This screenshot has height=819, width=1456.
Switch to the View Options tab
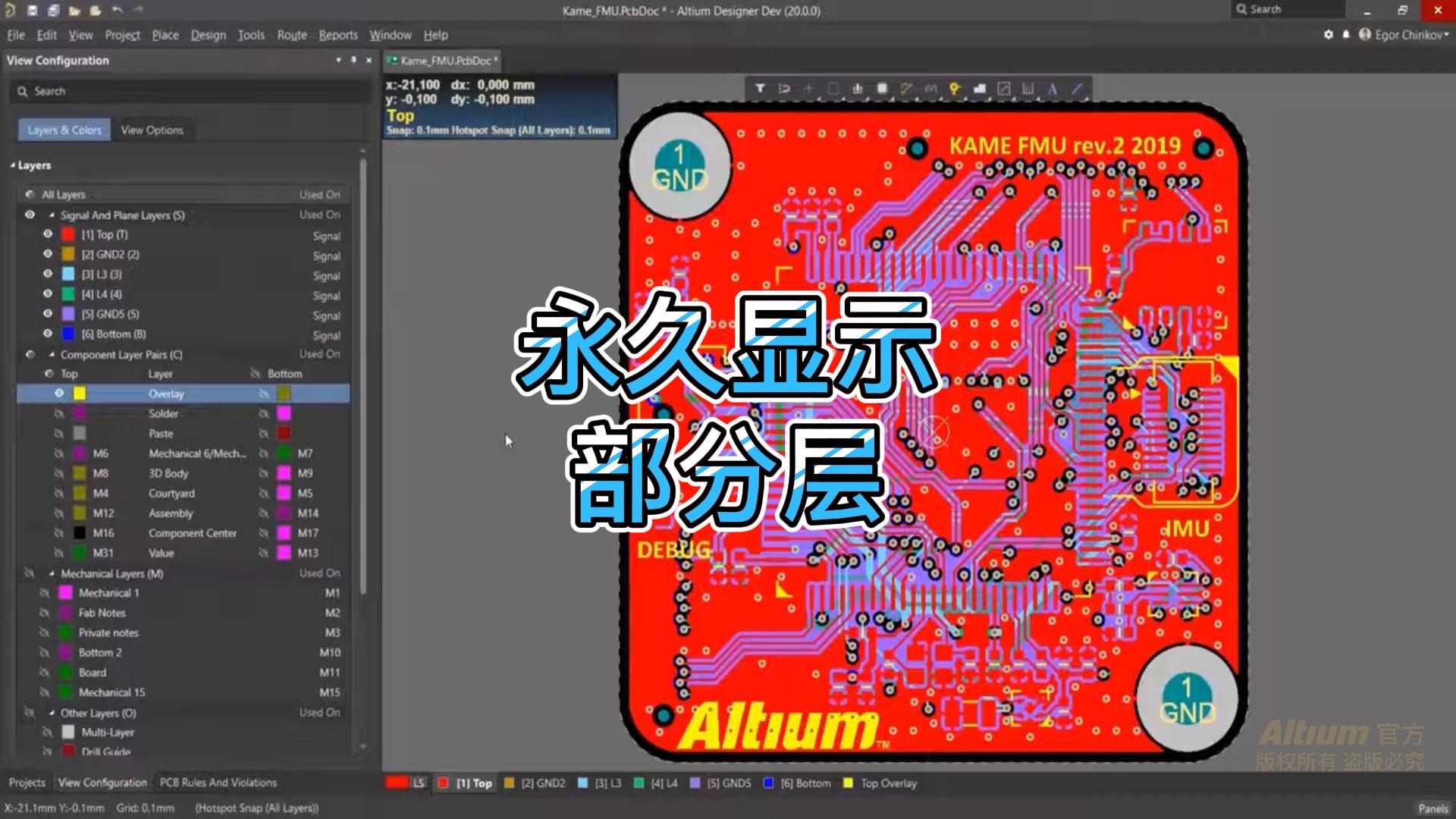coord(152,130)
